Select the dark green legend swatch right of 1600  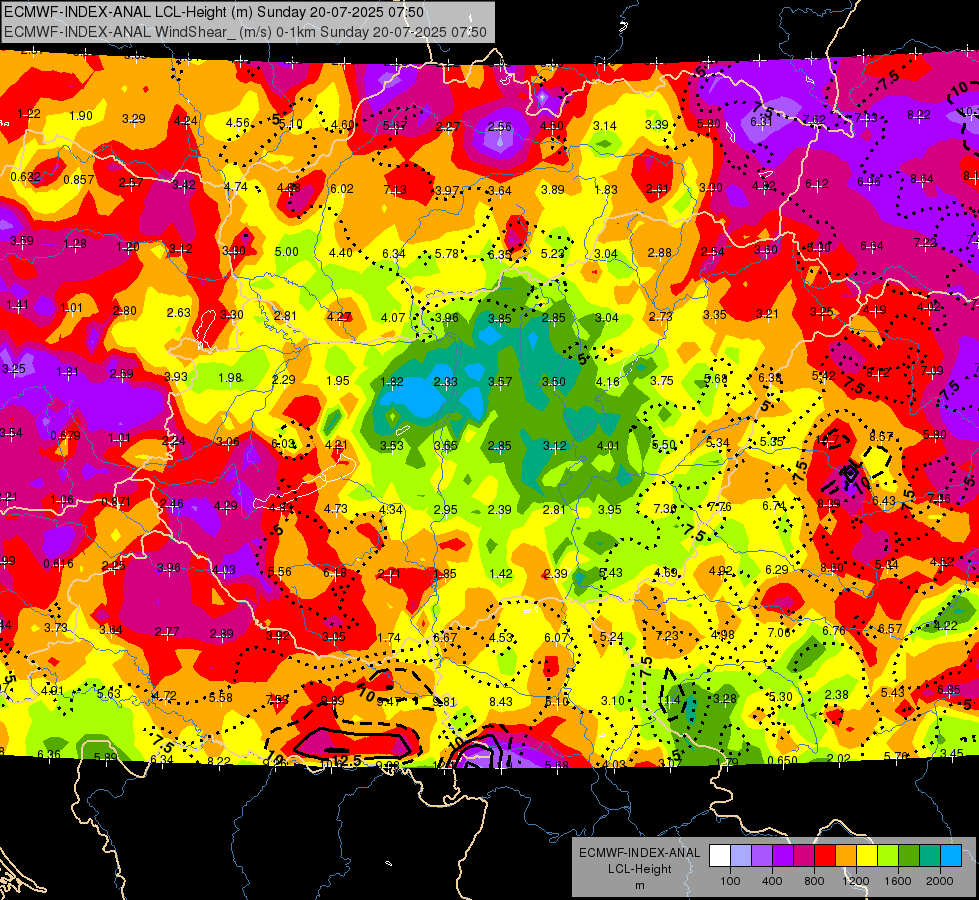click(x=909, y=856)
